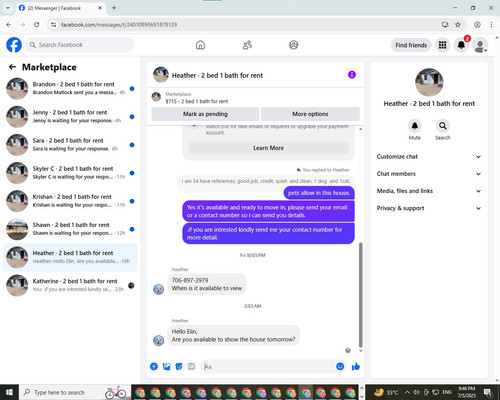Open Brandon 2 bed 1 bath conversation
The image size is (500, 400).
coord(70,88)
